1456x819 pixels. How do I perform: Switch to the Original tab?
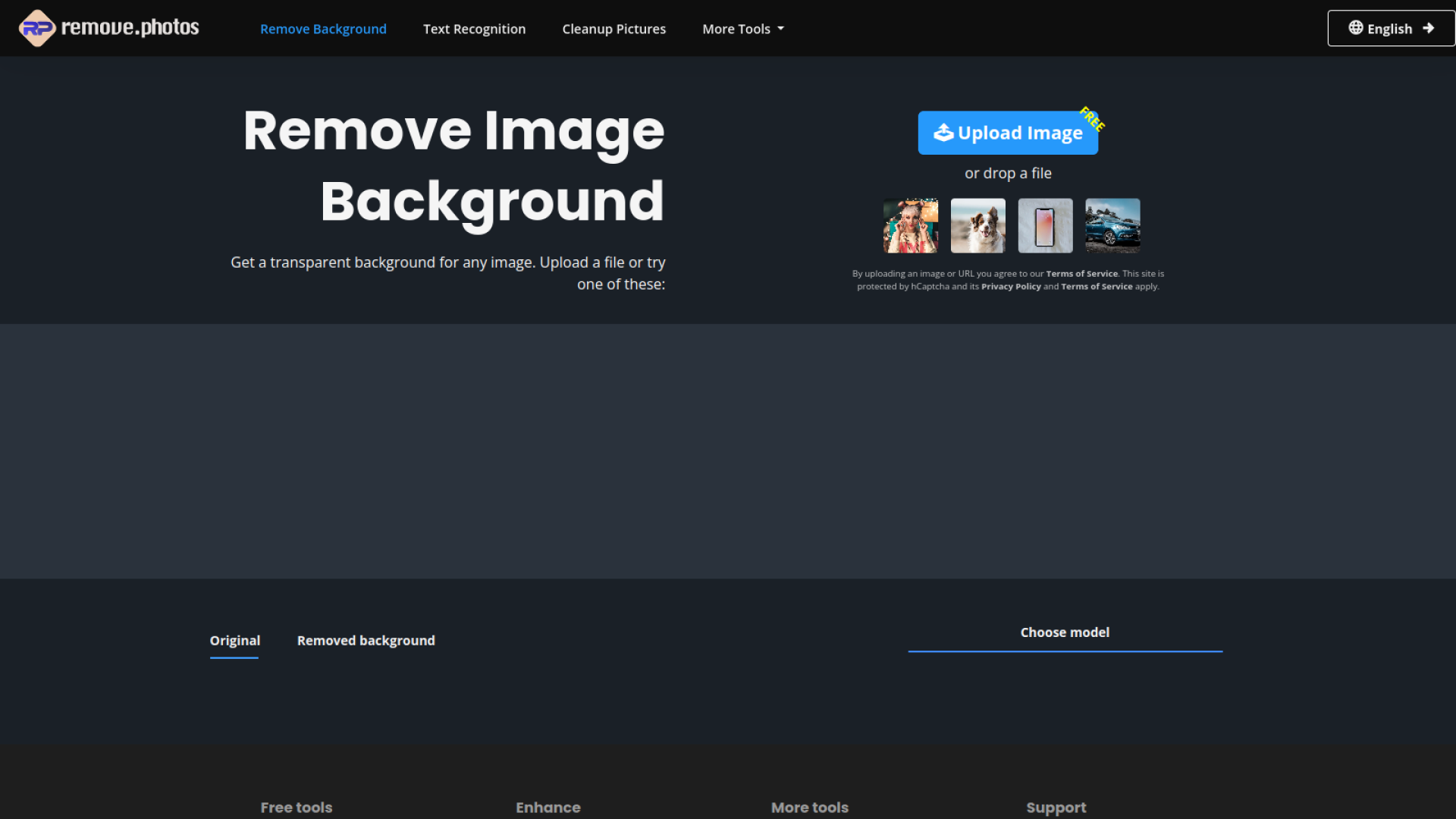pyautogui.click(x=234, y=640)
